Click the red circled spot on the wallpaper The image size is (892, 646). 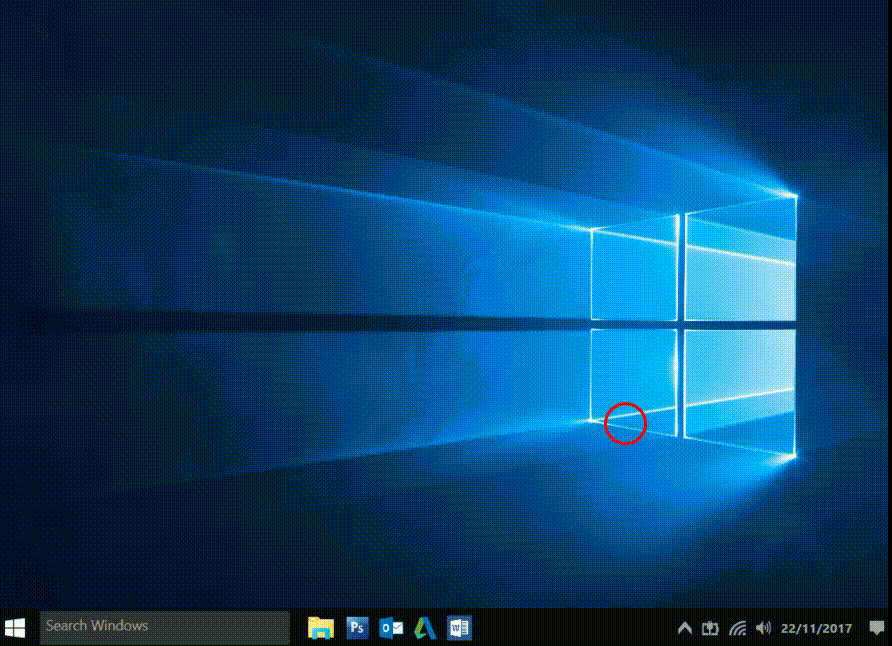tap(626, 423)
